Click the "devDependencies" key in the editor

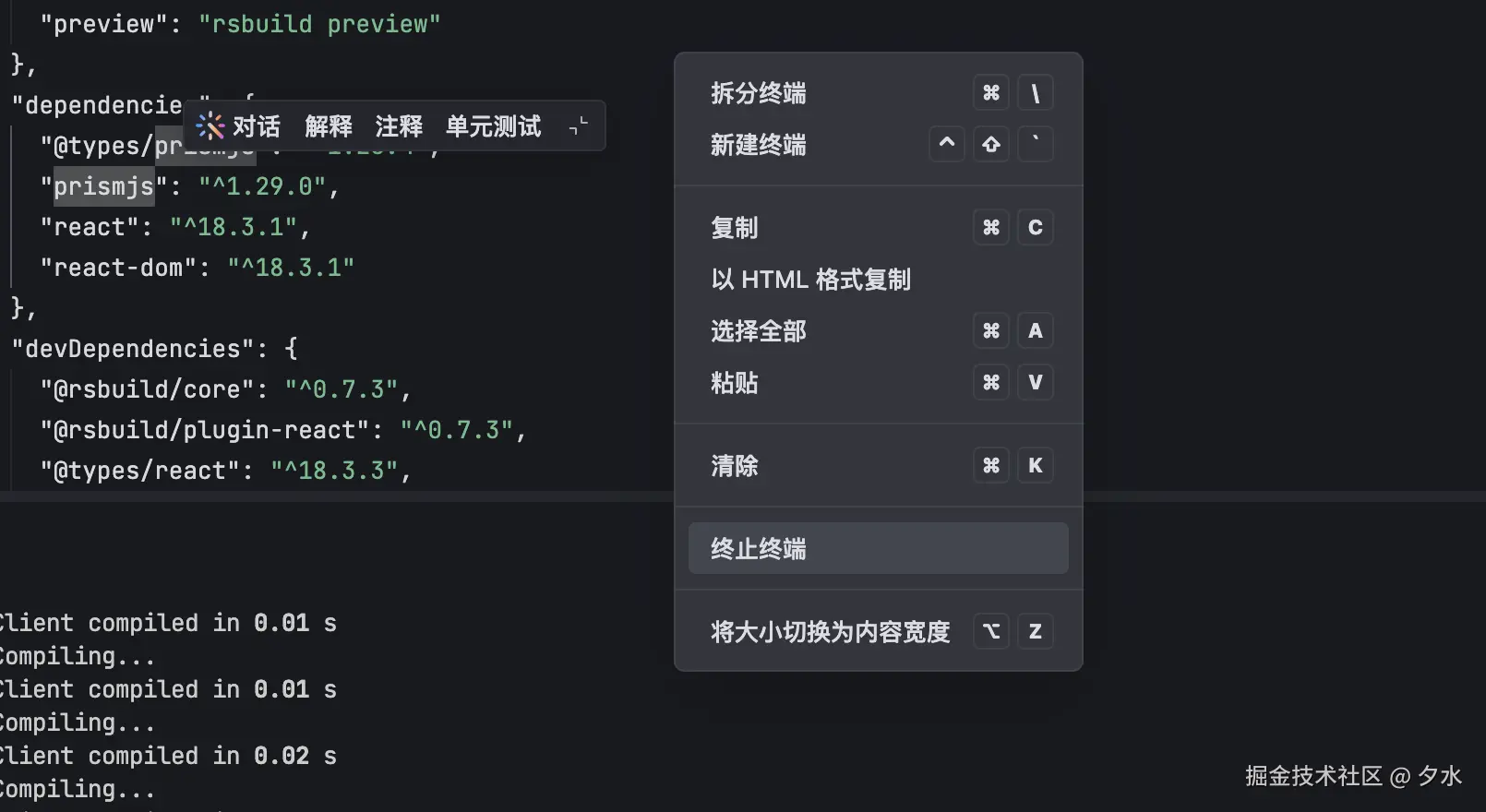133,349
